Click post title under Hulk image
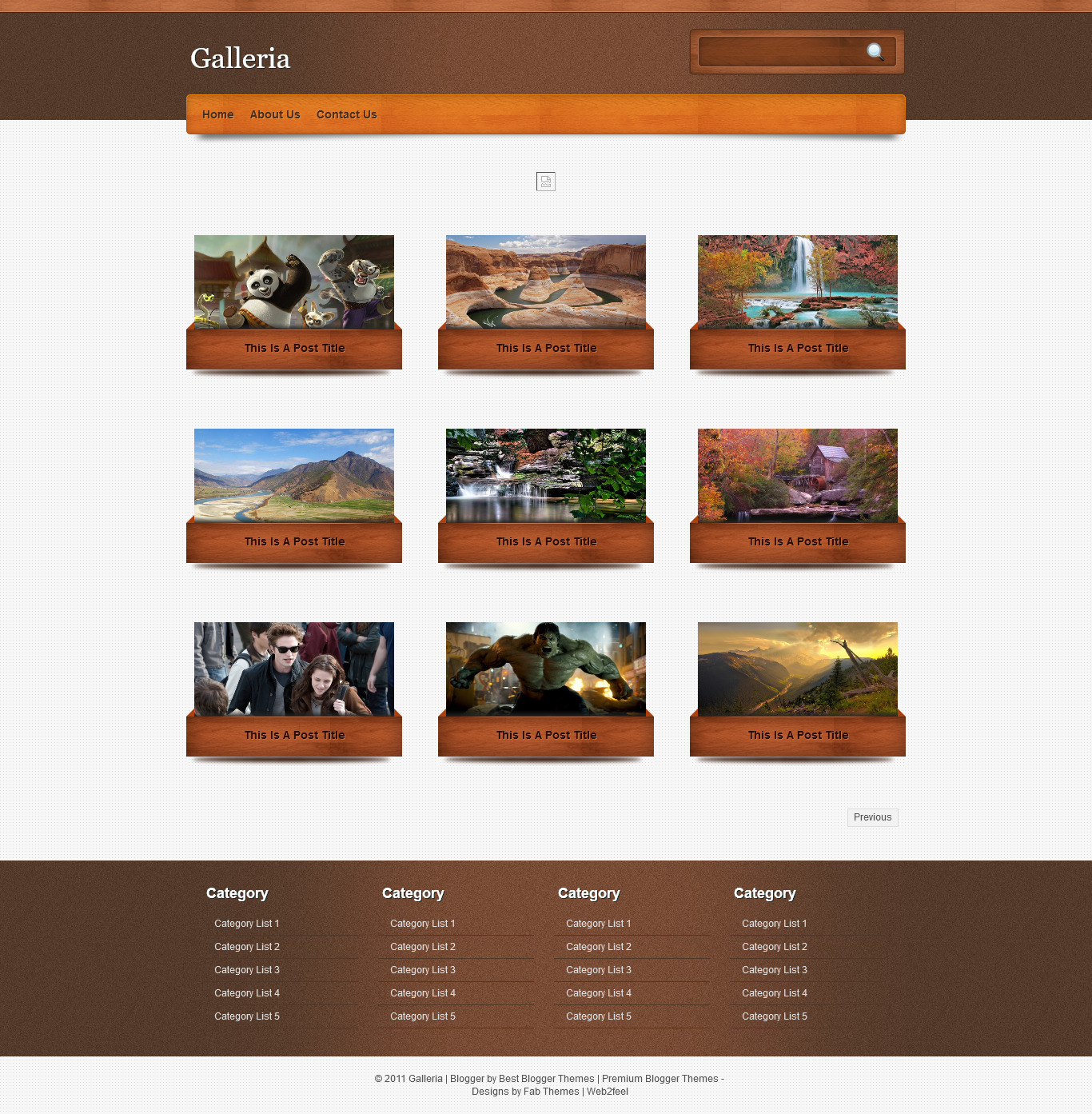Screen dimensions: 1092x1114 546,735
